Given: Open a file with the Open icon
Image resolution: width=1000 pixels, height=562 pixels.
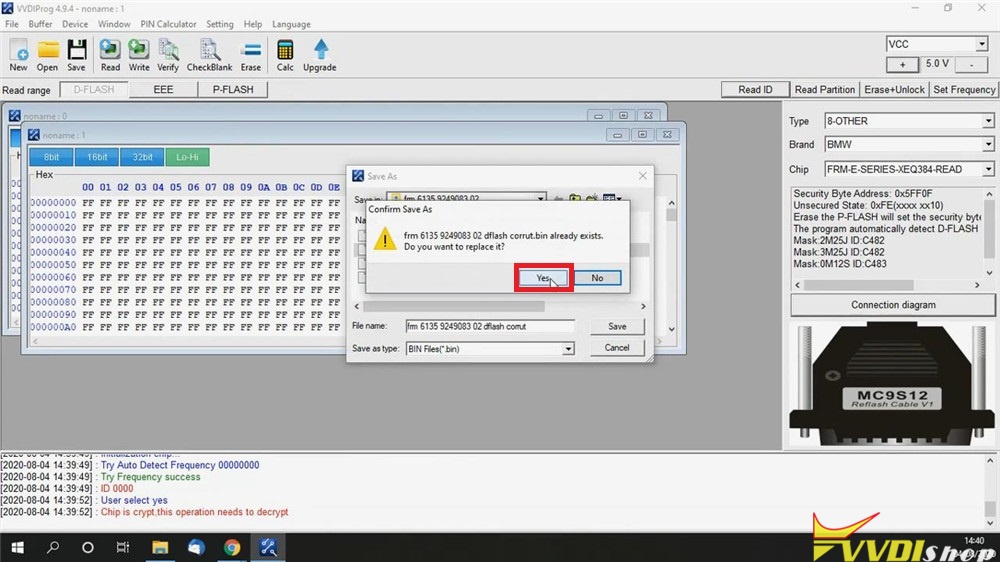Looking at the screenshot, I should point(47,55).
